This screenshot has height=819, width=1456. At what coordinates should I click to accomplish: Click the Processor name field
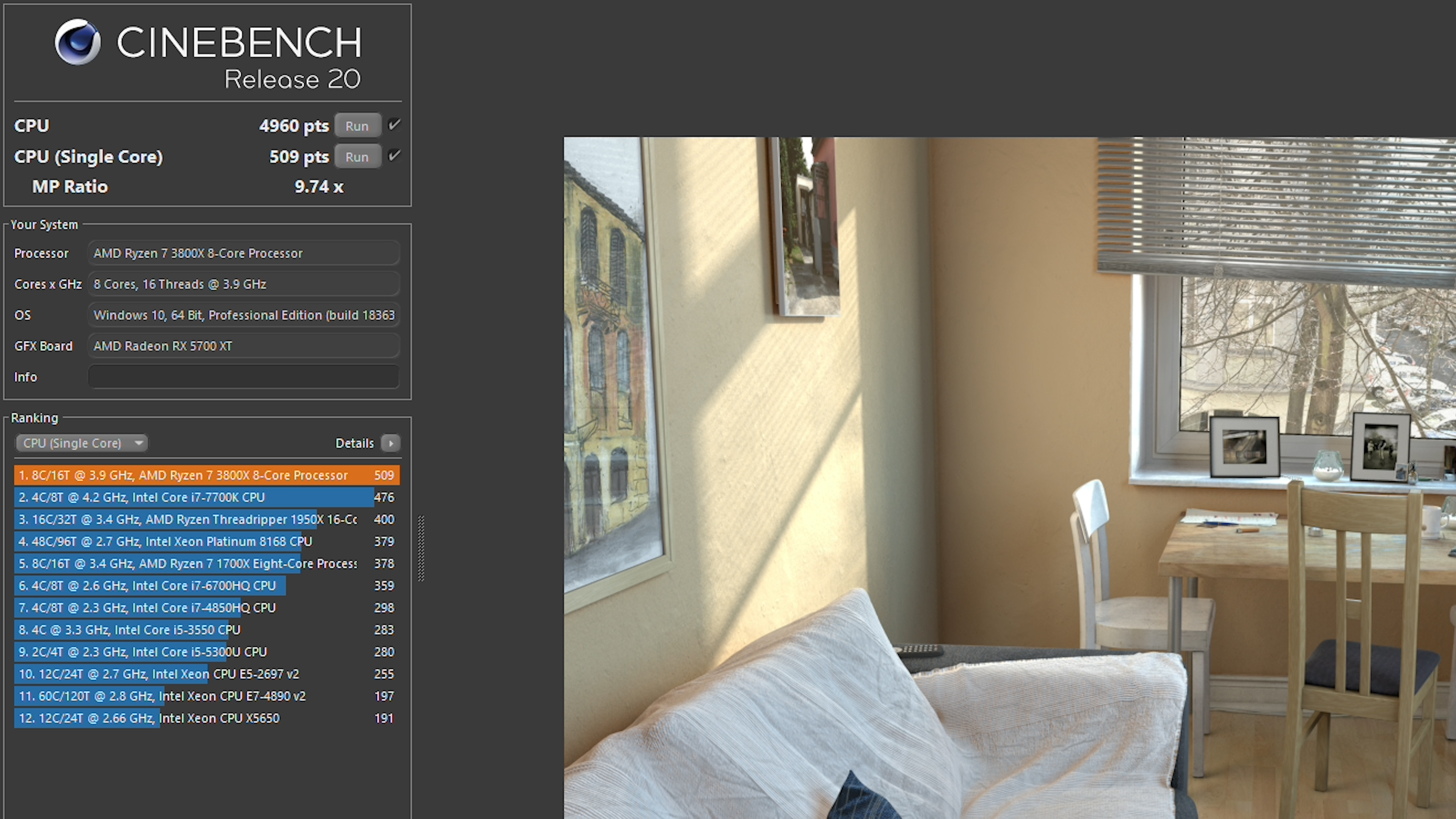[243, 253]
